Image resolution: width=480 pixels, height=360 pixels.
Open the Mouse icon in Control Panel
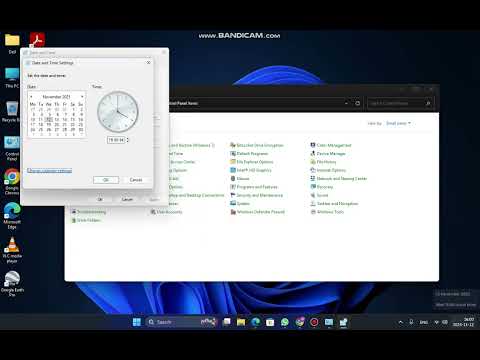(x=233, y=178)
